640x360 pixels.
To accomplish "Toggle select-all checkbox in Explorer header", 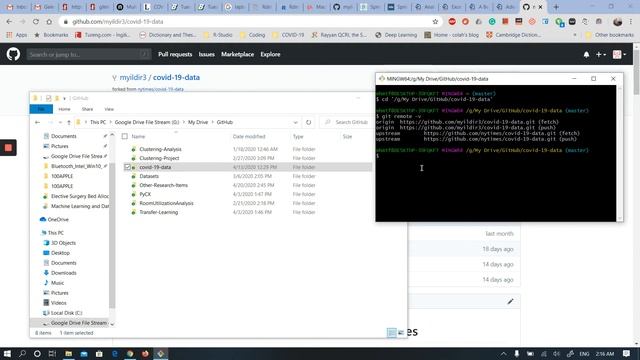I will coord(124,136).
